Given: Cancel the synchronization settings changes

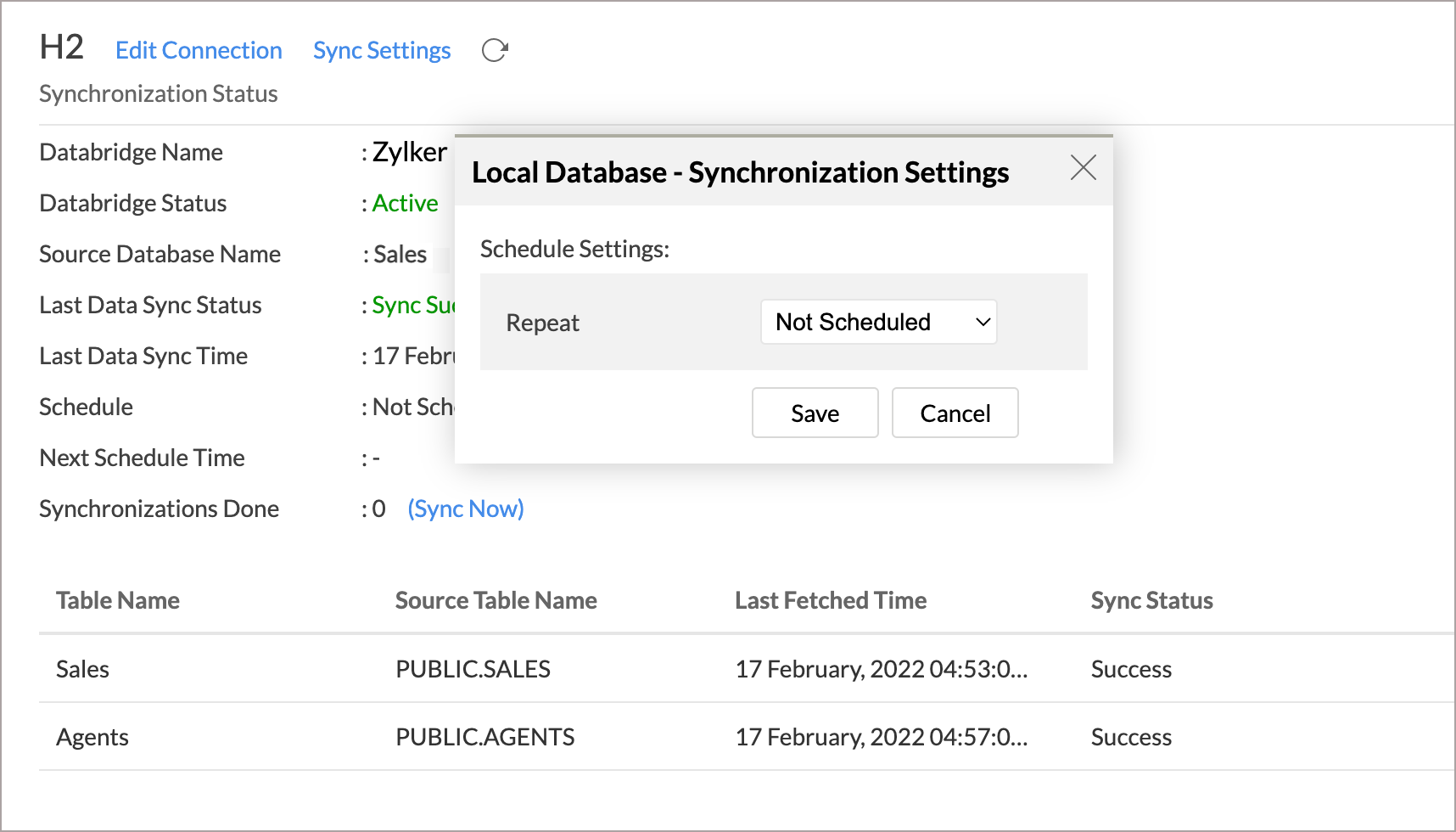Looking at the screenshot, I should click(955, 413).
